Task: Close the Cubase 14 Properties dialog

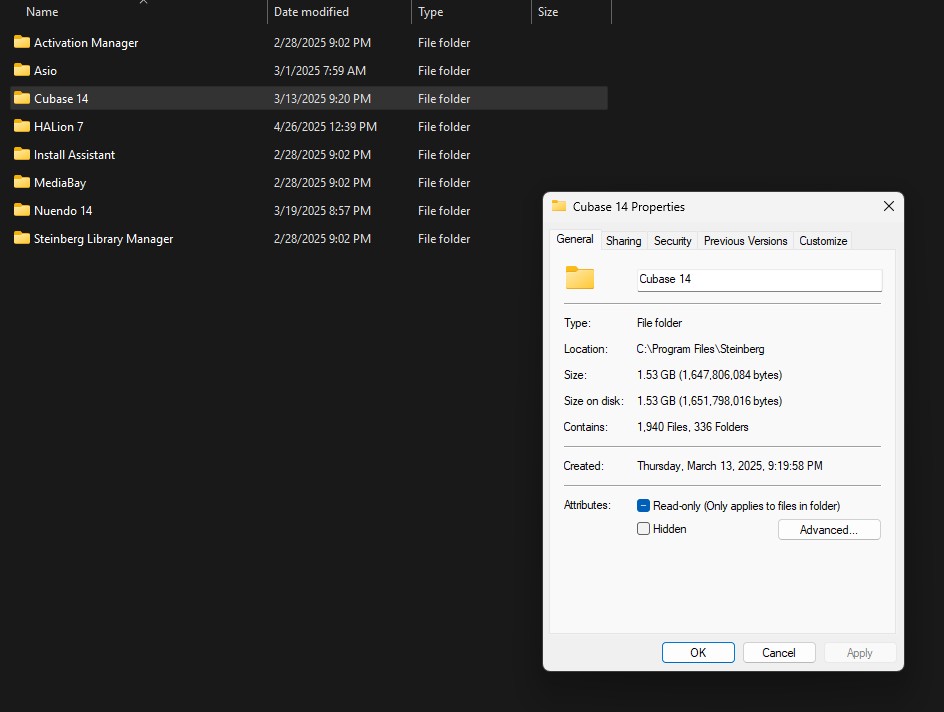Action: (888, 206)
